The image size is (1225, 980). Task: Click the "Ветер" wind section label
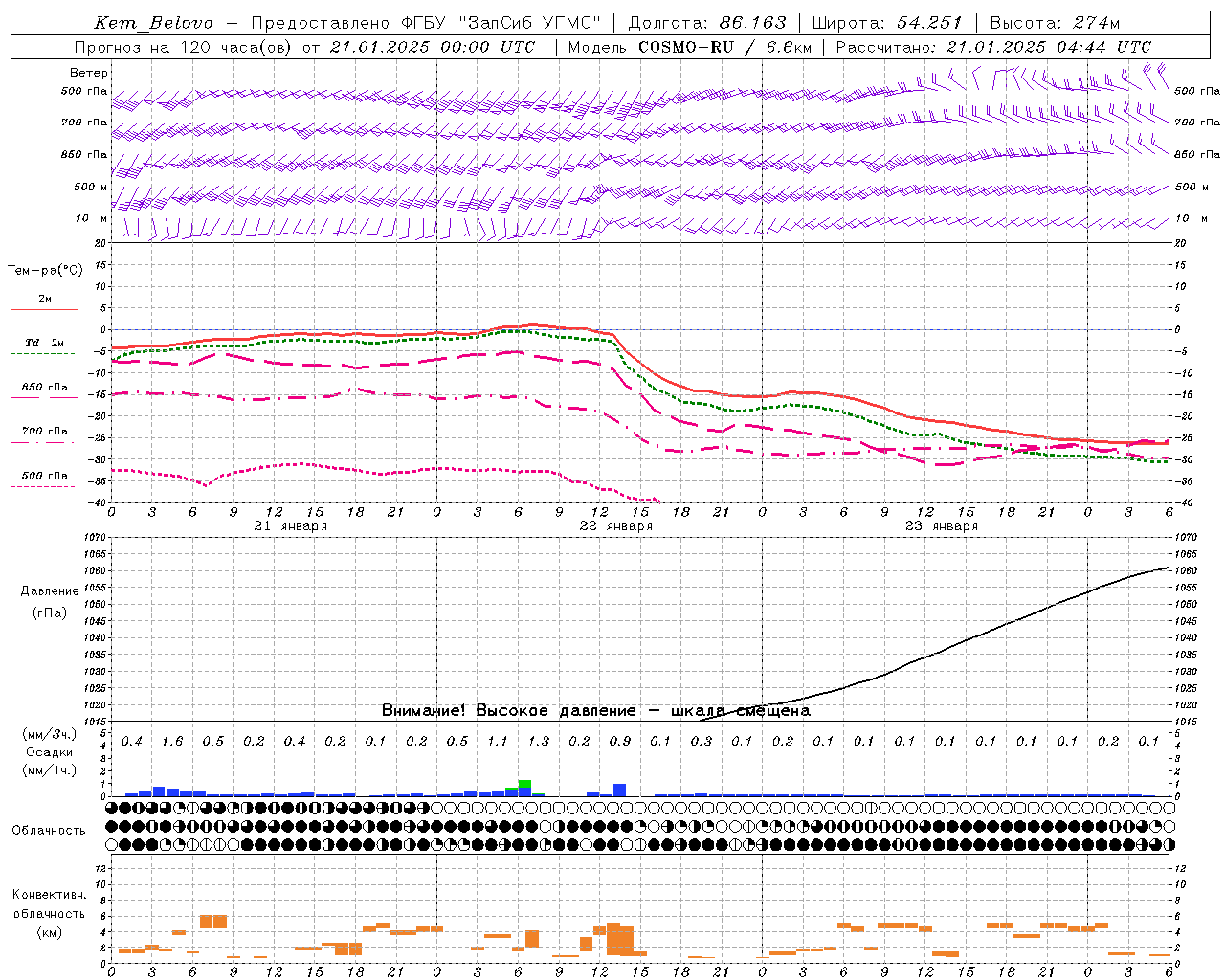point(89,73)
